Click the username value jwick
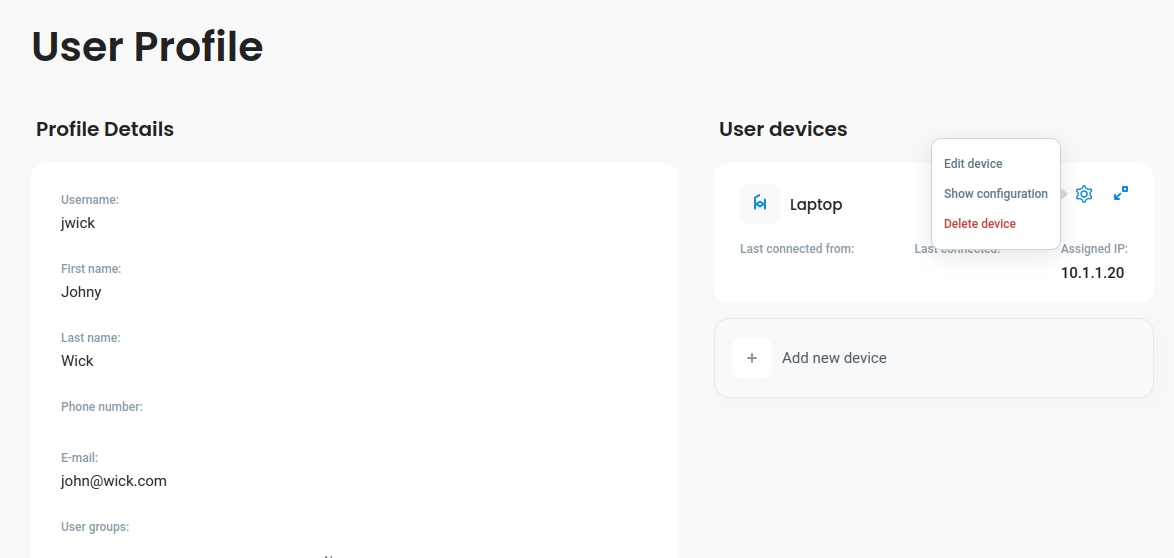This screenshot has width=1174, height=558. point(78,223)
